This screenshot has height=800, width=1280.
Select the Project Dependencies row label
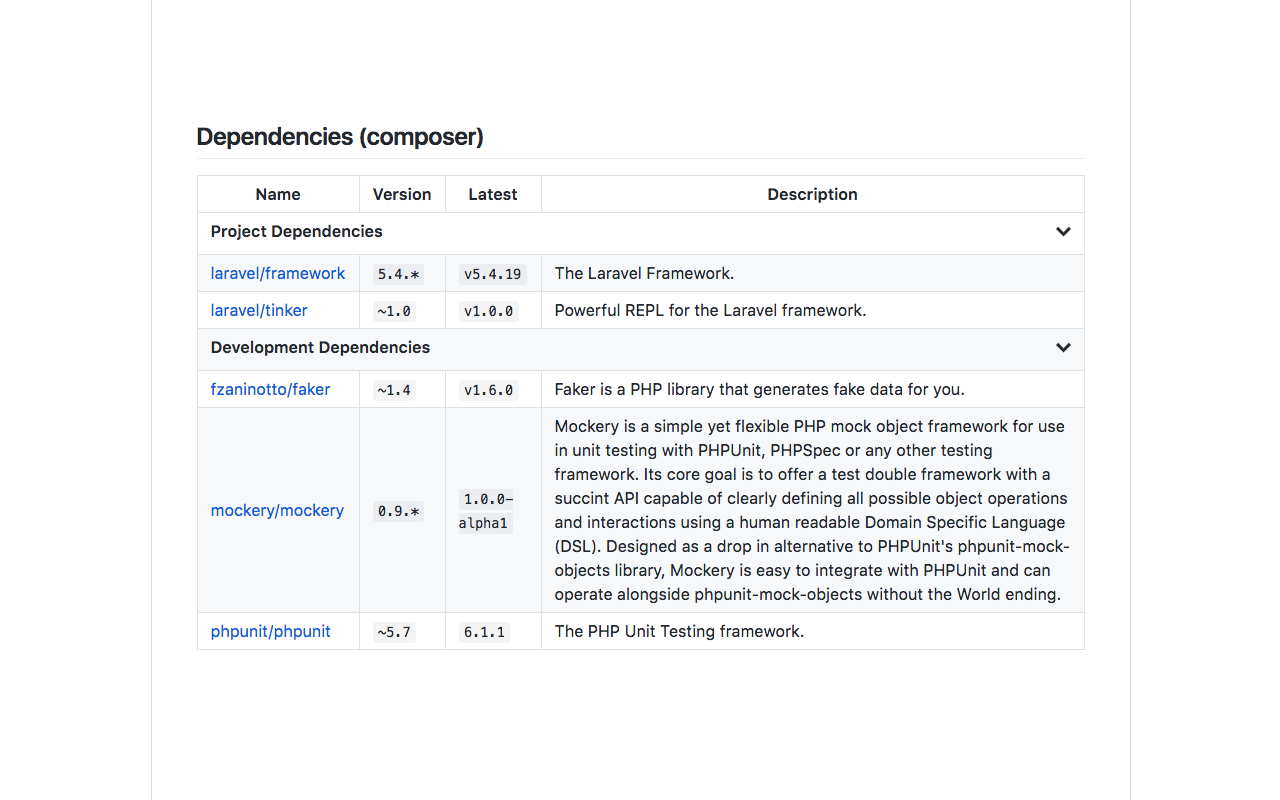click(297, 231)
